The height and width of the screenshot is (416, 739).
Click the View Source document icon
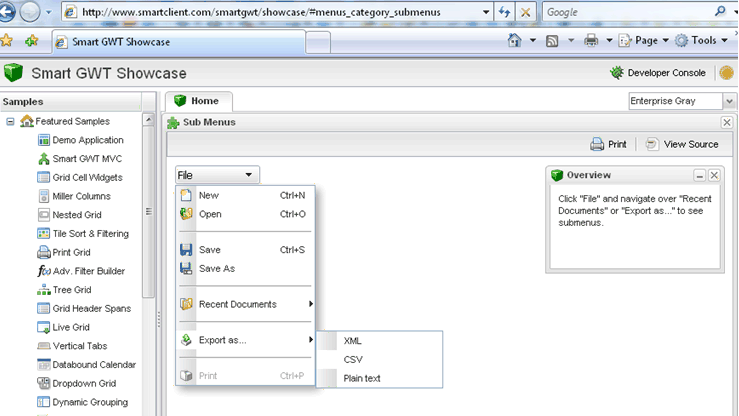[x=652, y=144]
